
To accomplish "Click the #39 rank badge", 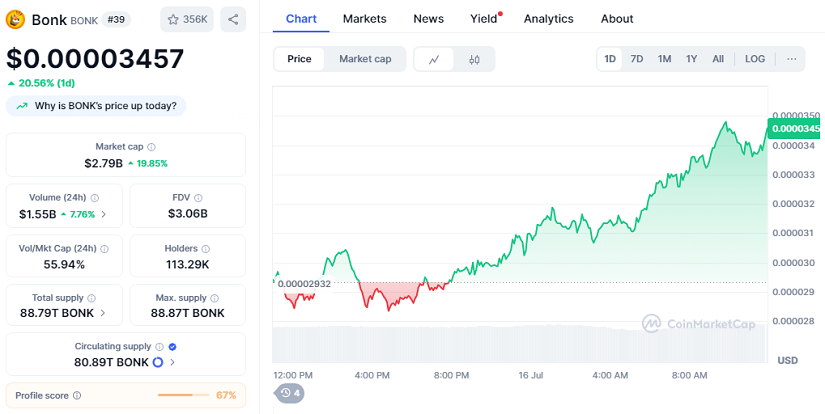I will (x=115, y=19).
